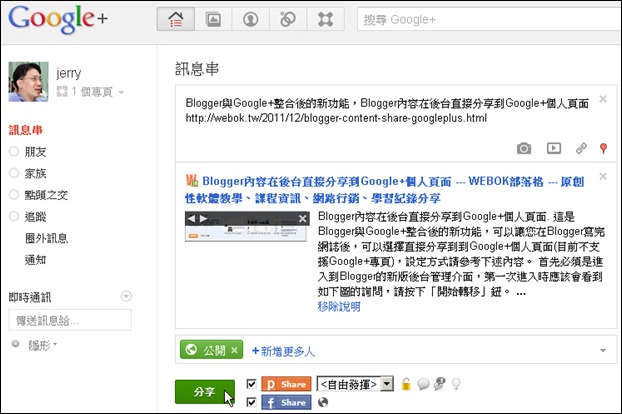Image resolution: width=622 pixels, height=414 pixels.
Task: Click the WEBOK favicon before the link title
Action: [x=192, y=180]
